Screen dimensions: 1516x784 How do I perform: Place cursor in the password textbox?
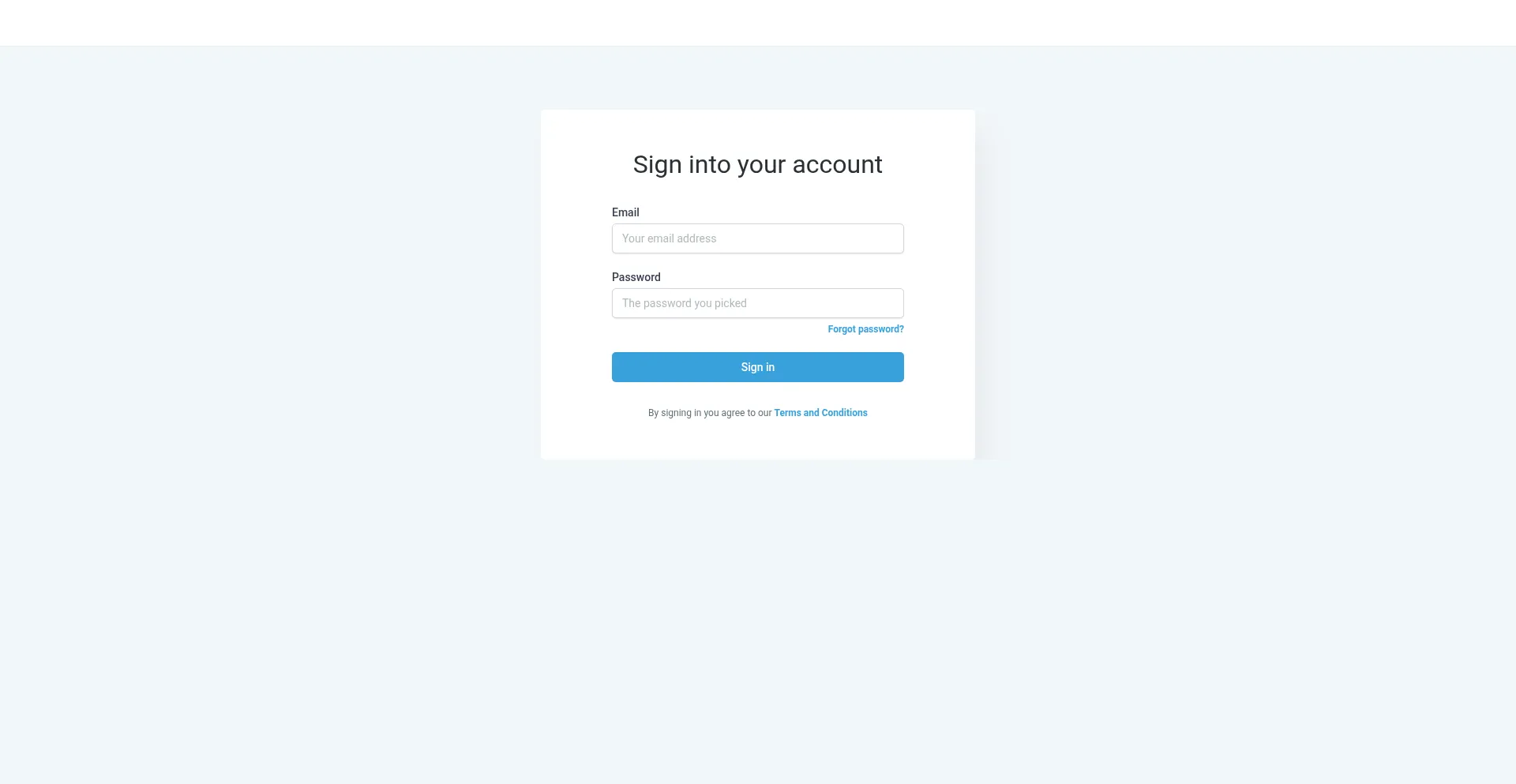[x=757, y=303]
